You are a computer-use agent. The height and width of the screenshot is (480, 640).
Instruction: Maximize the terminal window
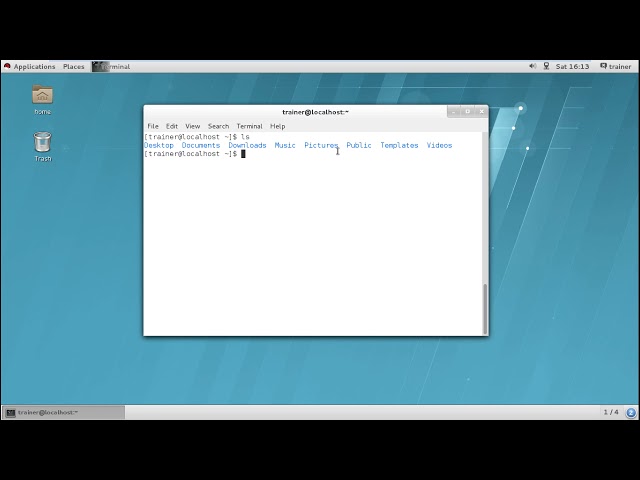pos(468,111)
